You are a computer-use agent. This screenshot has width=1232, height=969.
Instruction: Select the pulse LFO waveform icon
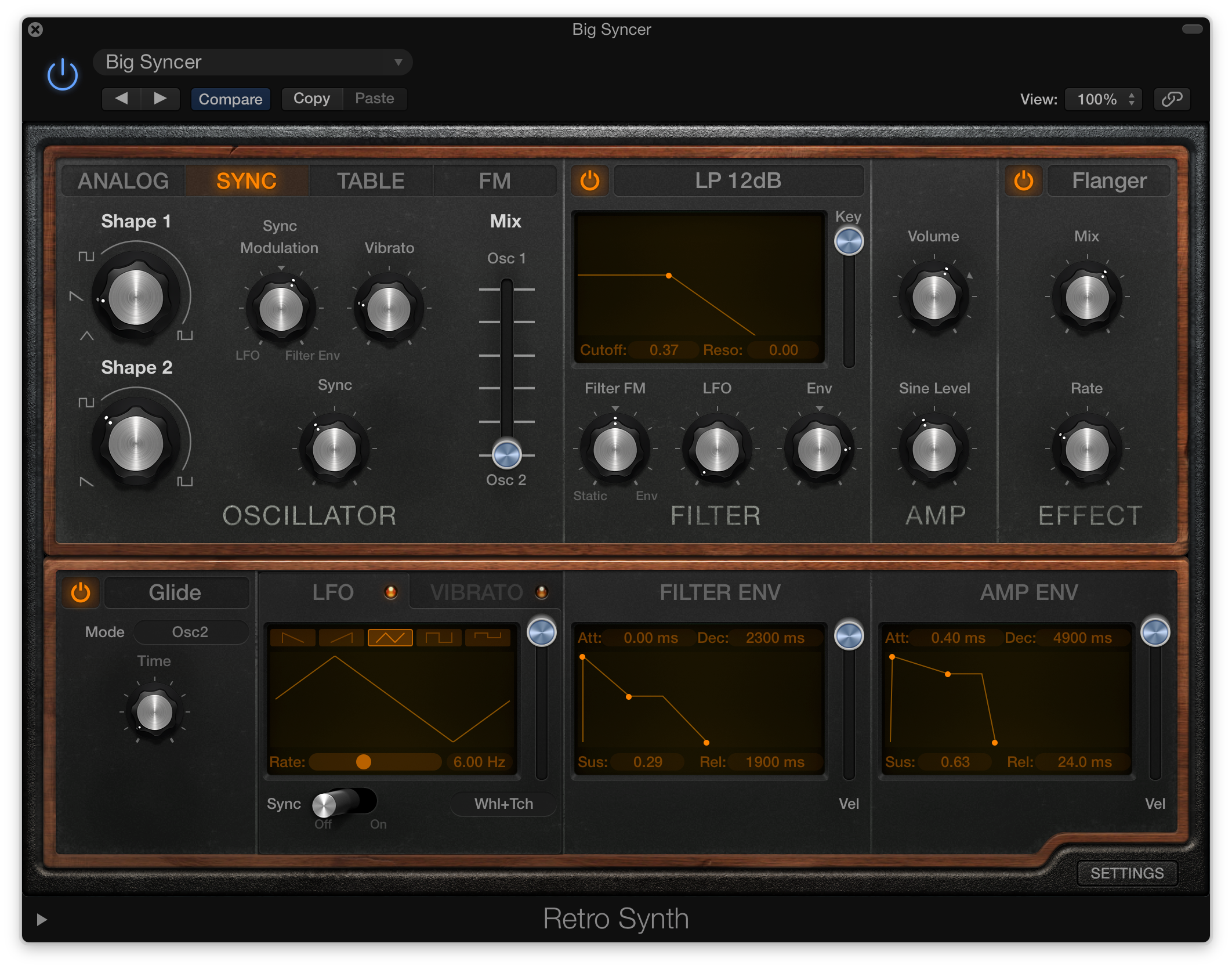pos(487,637)
